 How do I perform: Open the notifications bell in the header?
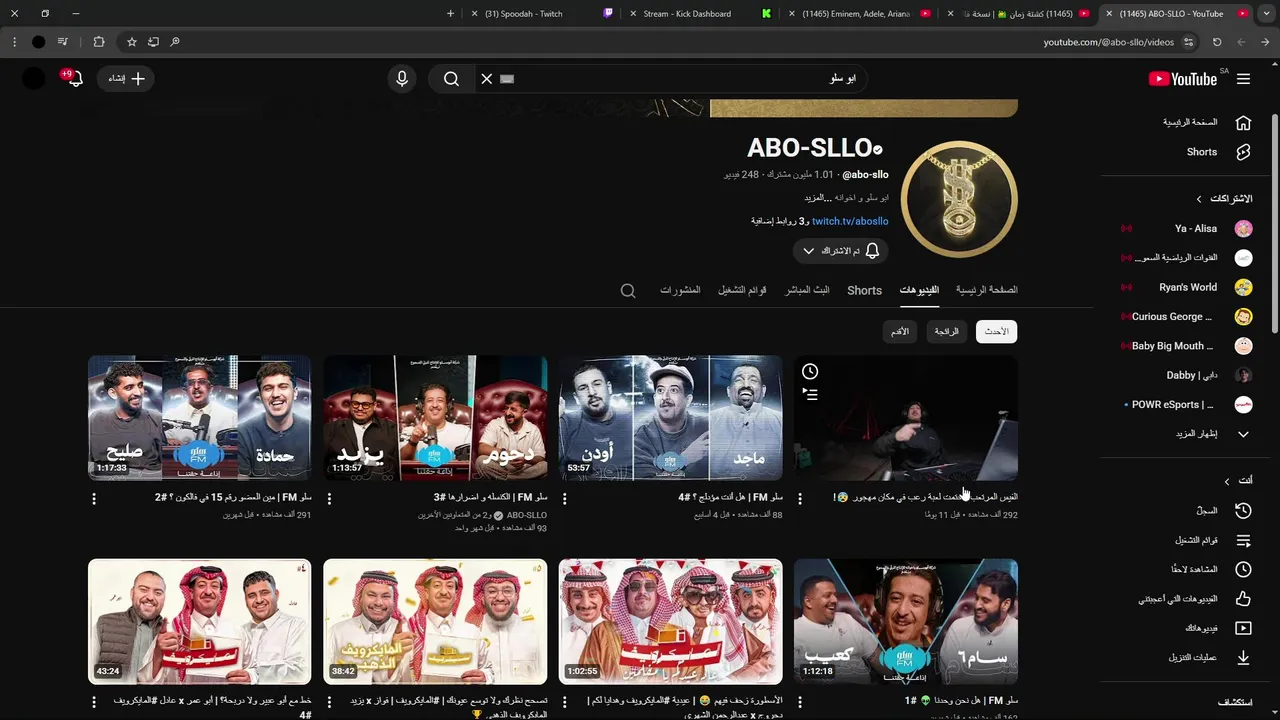click(x=73, y=79)
